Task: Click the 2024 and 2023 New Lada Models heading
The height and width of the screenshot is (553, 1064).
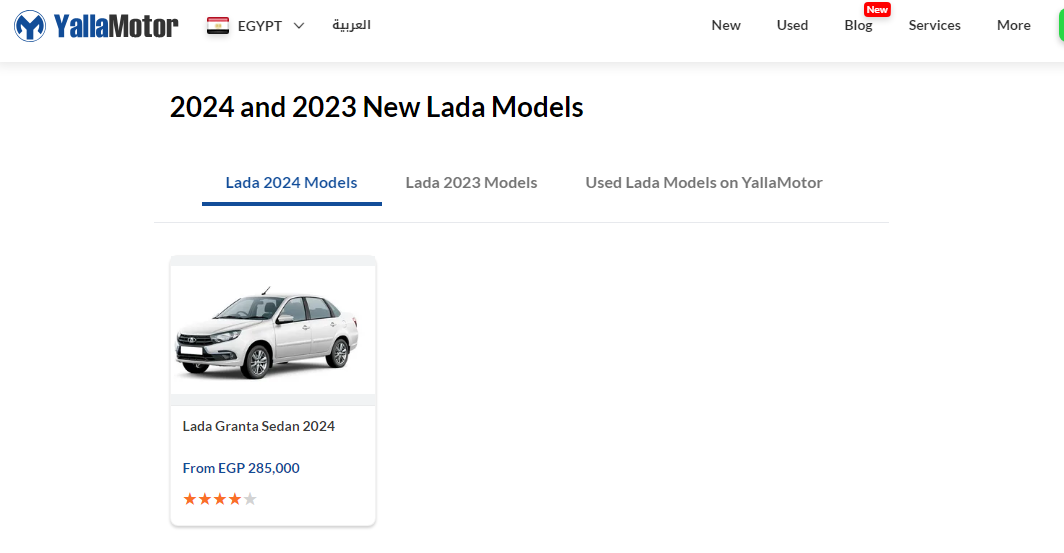Action: pos(377,107)
